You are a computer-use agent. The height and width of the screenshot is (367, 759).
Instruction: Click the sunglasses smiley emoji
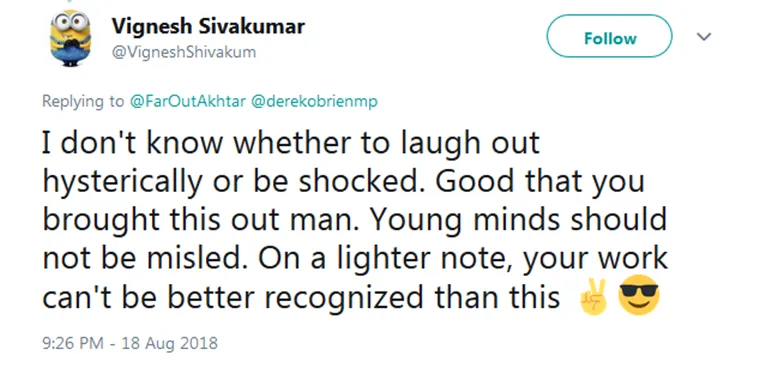(x=639, y=295)
